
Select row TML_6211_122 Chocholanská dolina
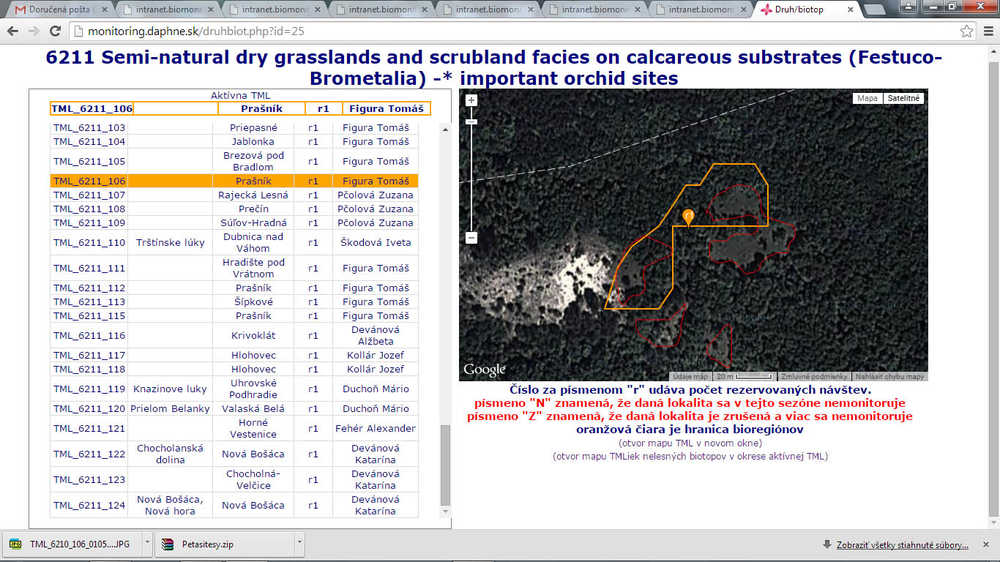point(233,454)
